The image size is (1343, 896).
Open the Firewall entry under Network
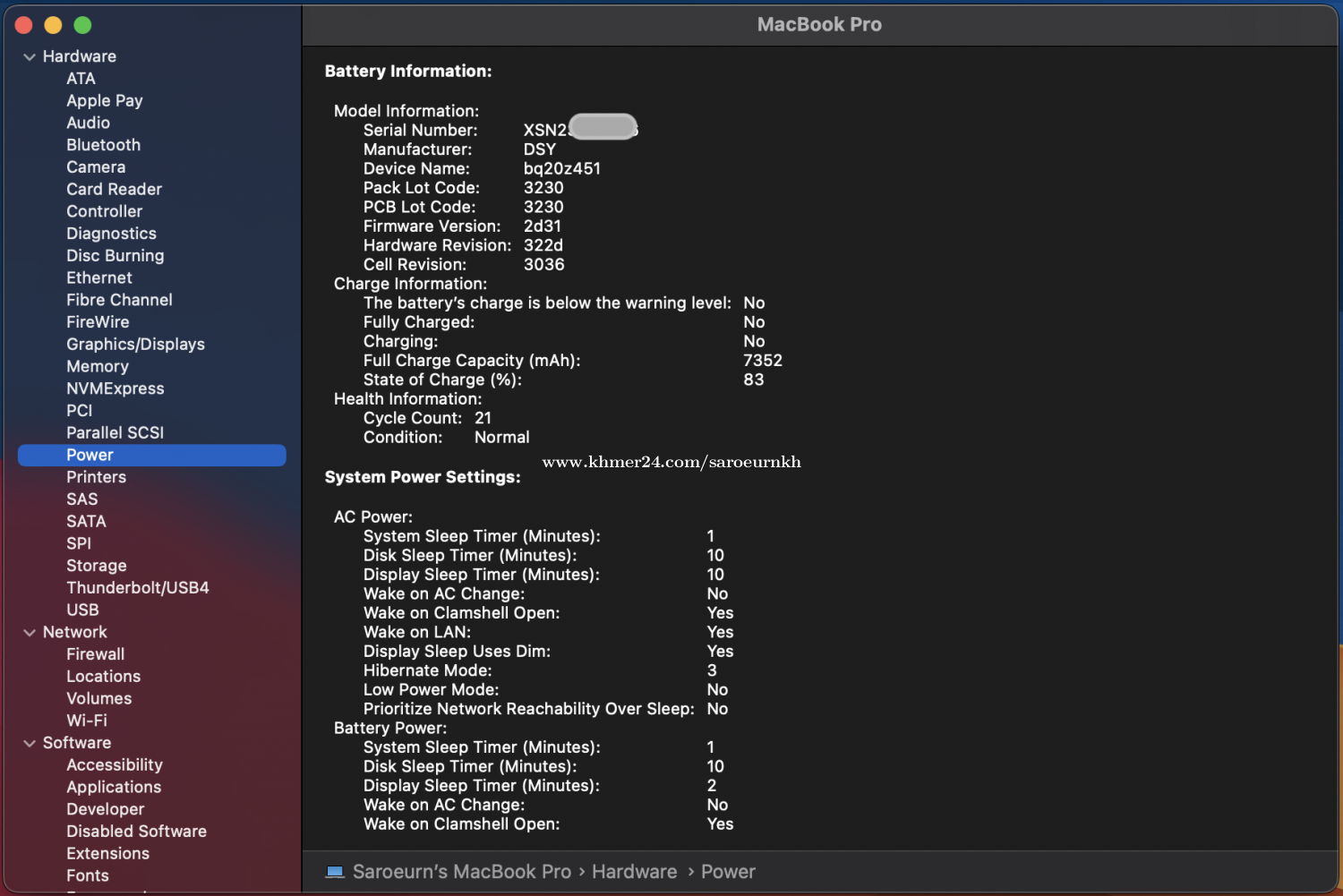pyautogui.click(x=95, y=654)
